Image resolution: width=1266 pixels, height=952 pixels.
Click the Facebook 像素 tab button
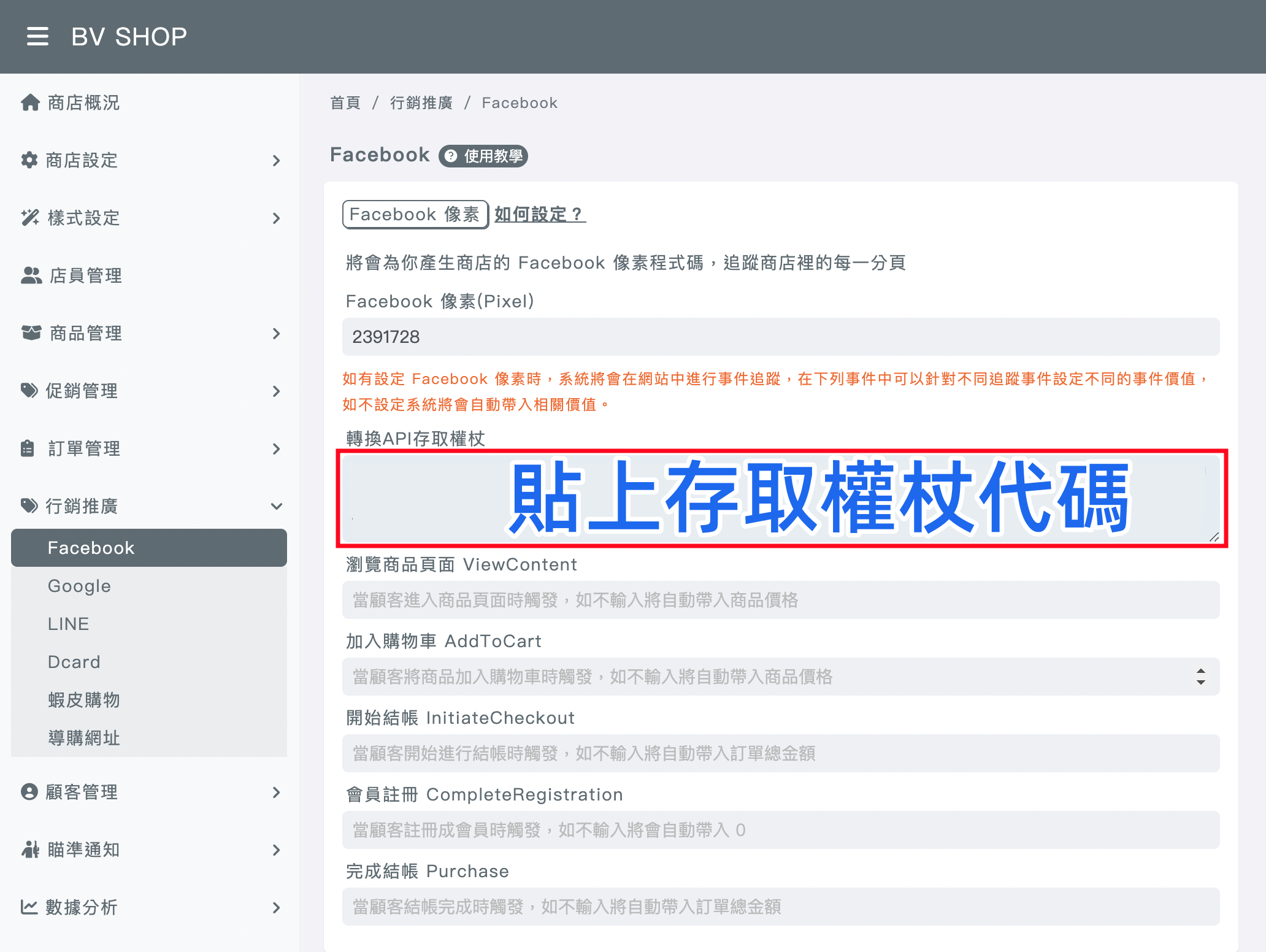(415, 214)
